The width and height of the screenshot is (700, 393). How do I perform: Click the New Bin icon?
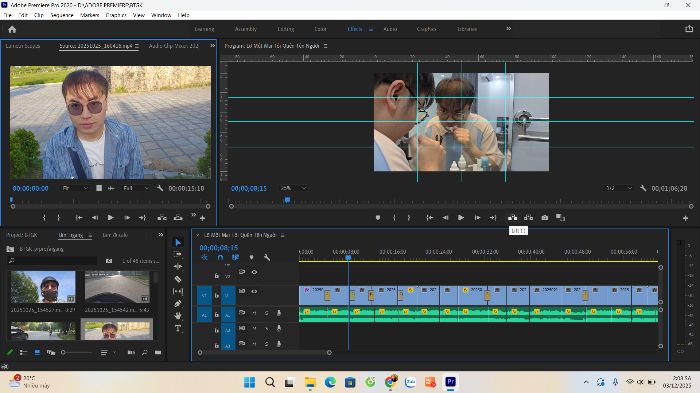(158, 352)
